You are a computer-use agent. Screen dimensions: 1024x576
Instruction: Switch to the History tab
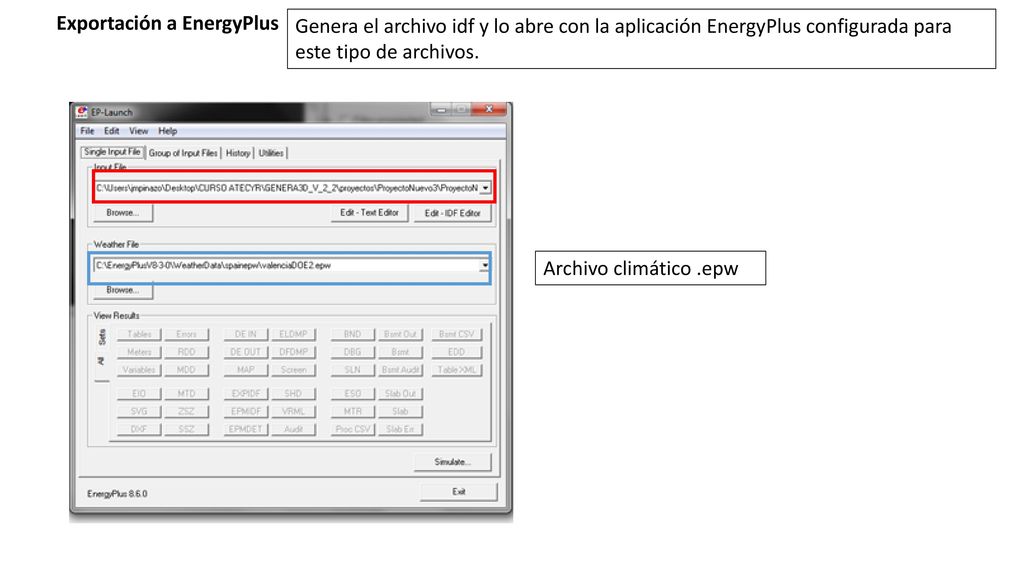click(238, 153)
